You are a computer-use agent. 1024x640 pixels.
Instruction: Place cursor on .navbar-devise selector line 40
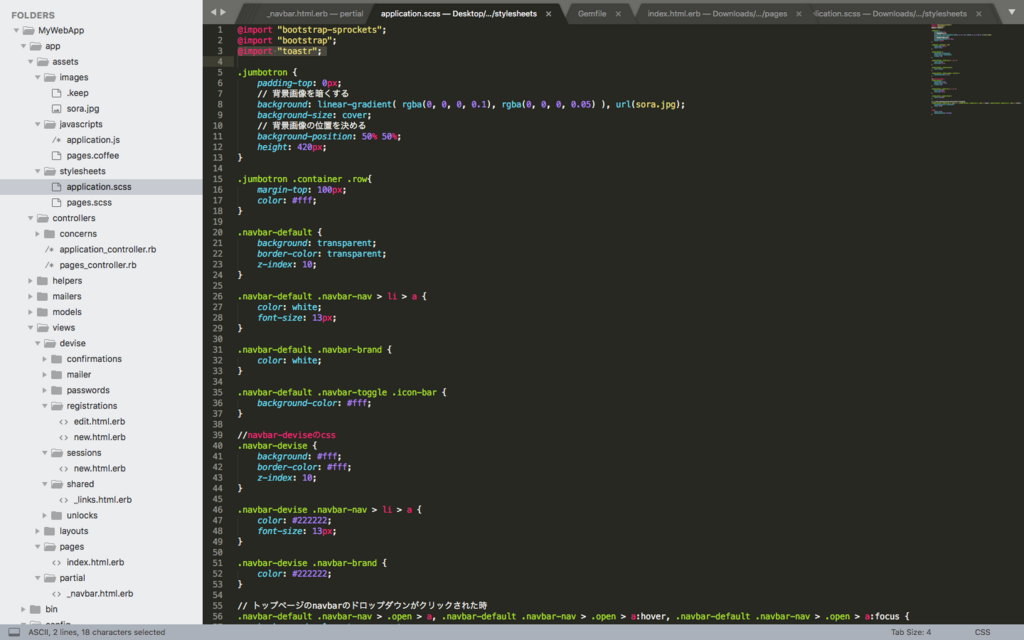pos(277,446)
